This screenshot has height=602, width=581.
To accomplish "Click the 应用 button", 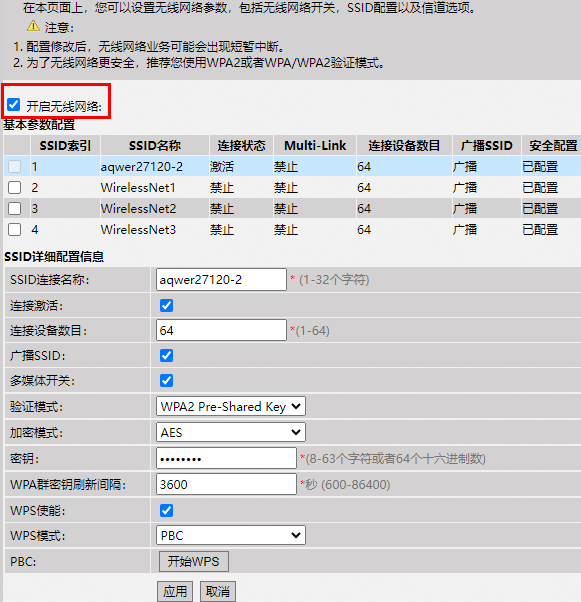I will [x=175, y=591].
